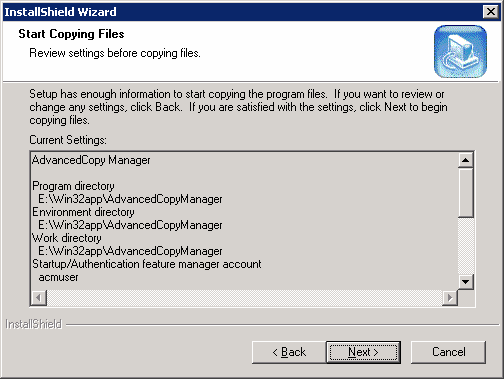Cancel the installation wizard
504x379 pixels.
click(x=448, y=352)
